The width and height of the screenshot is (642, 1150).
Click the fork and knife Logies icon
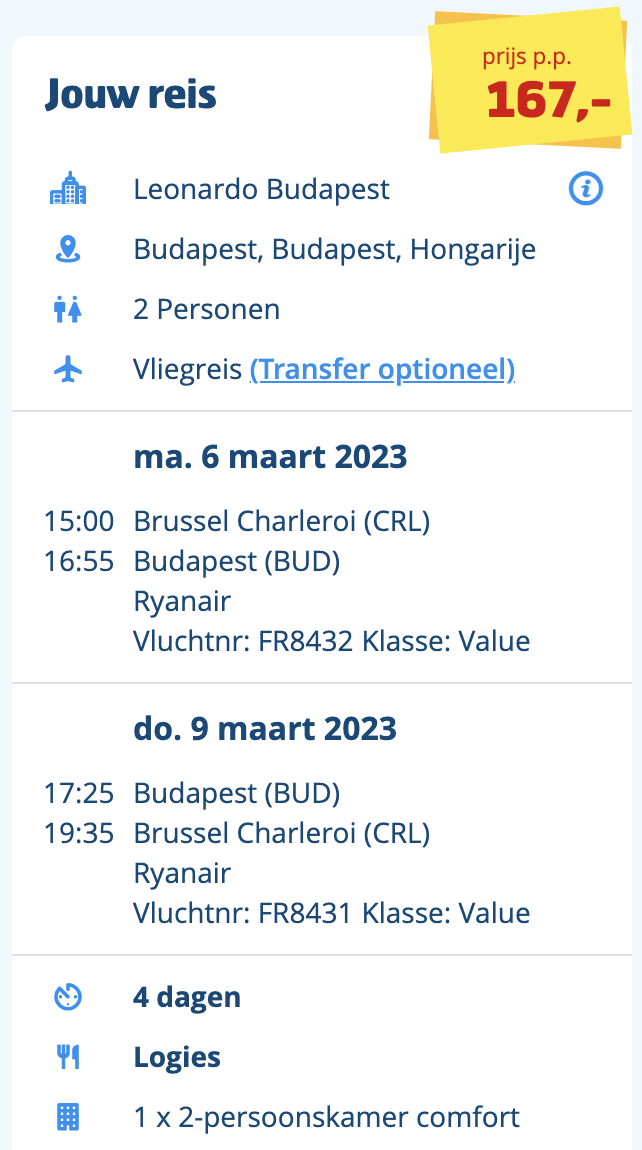(68, 1058)
